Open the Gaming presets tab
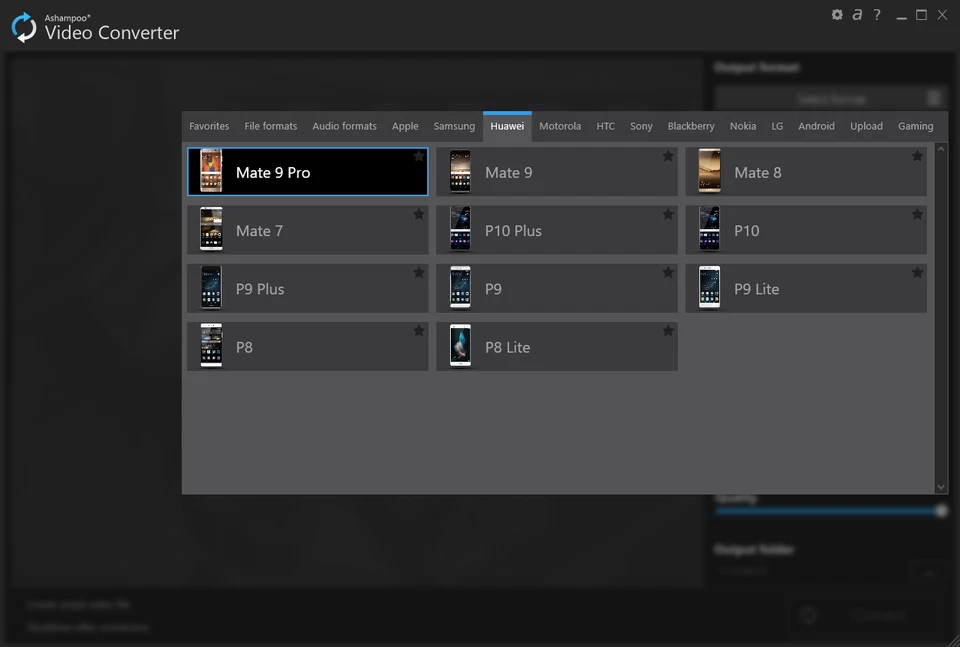960x647 pixels. click(x=915, y=126)
